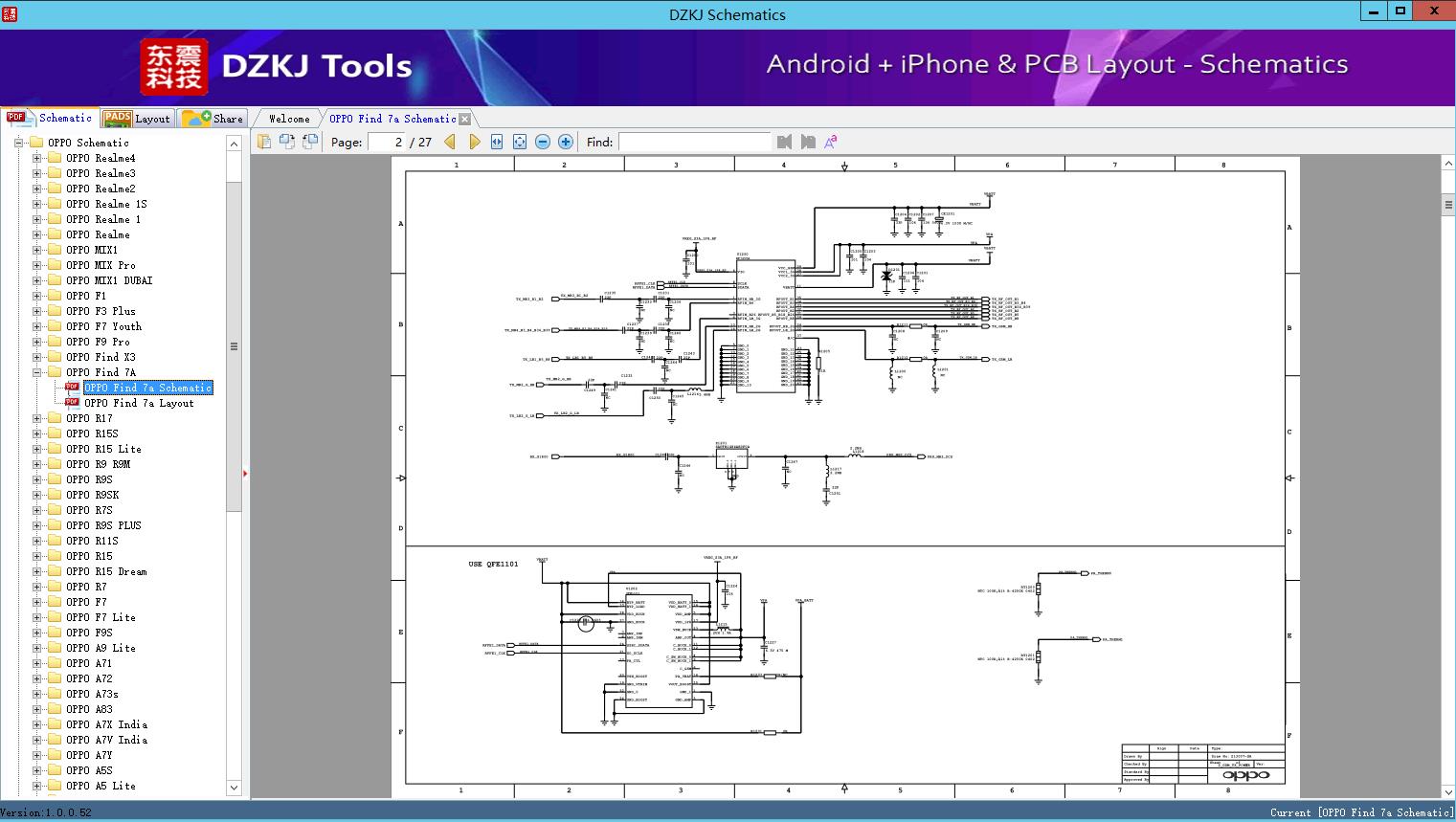Minimize the DZKJ Schematics window

[1374, 11]
